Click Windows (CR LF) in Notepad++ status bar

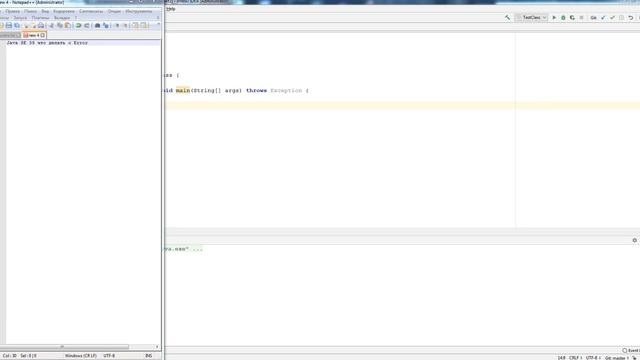click(81, 356)
